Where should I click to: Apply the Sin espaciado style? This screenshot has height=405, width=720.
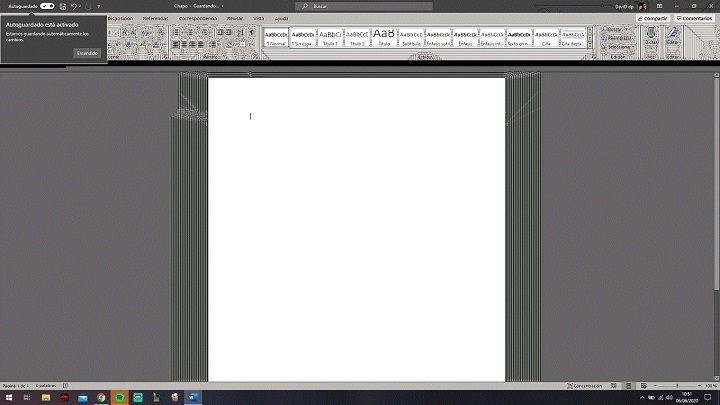303,37
